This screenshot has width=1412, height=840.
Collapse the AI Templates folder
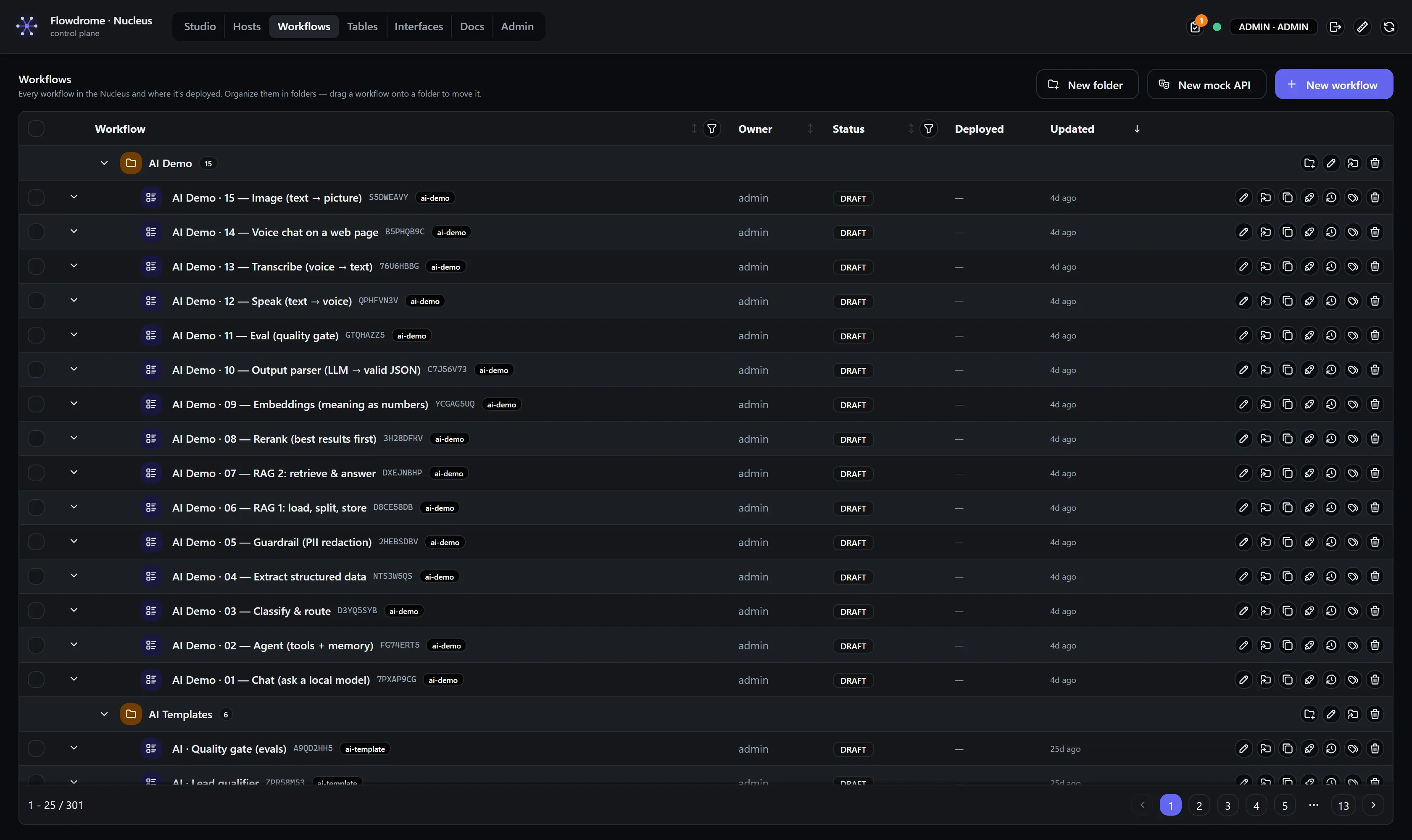[104, 714]
